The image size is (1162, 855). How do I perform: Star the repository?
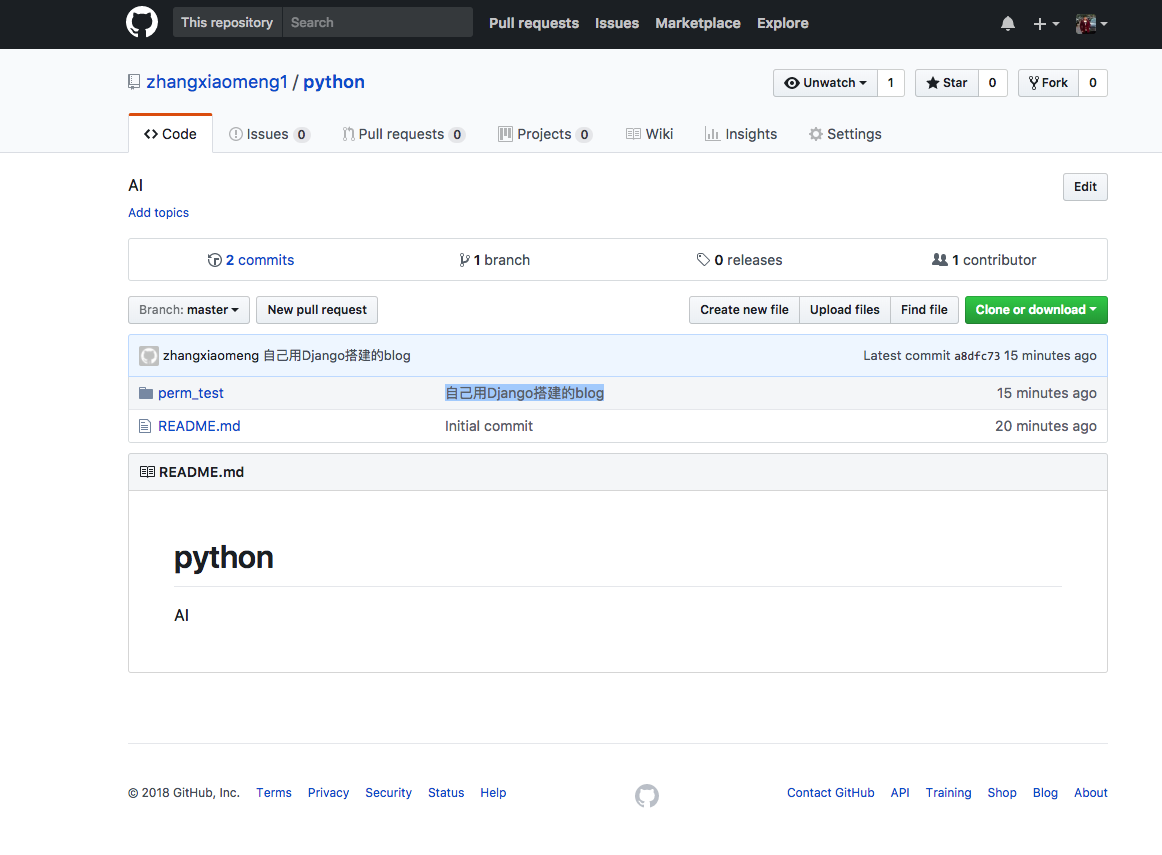coord(946,83)
